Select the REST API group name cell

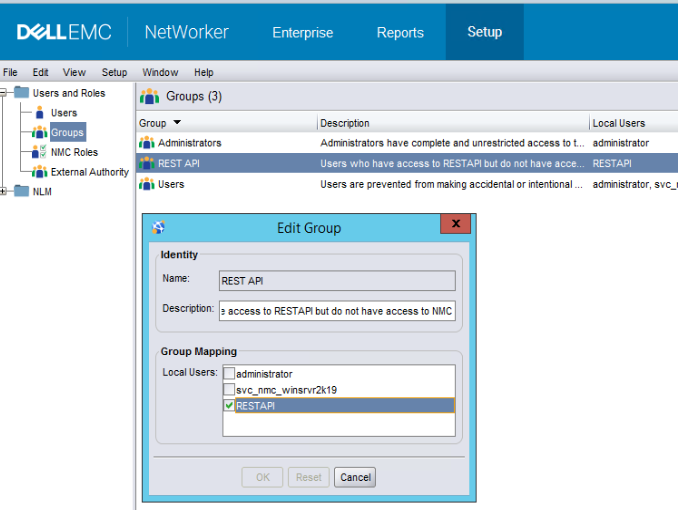(x=179, y=164)
